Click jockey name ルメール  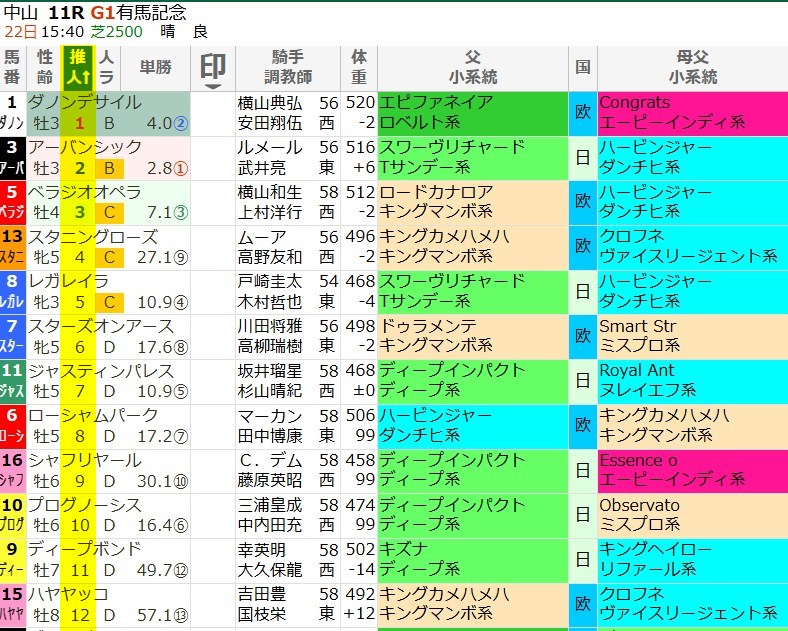point(261,147)
